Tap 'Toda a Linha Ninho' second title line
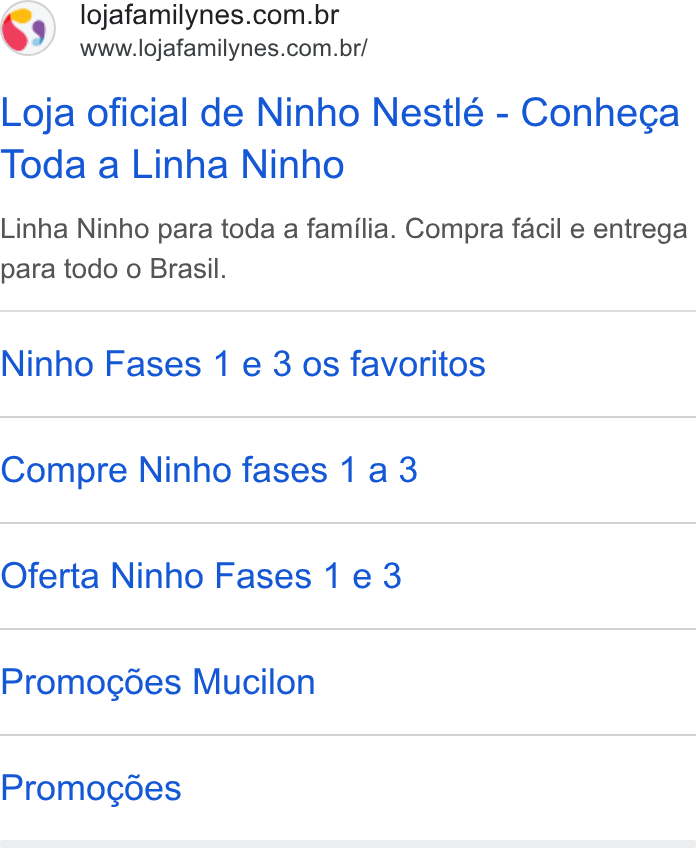696x848 pixels. tap(172, 164)
